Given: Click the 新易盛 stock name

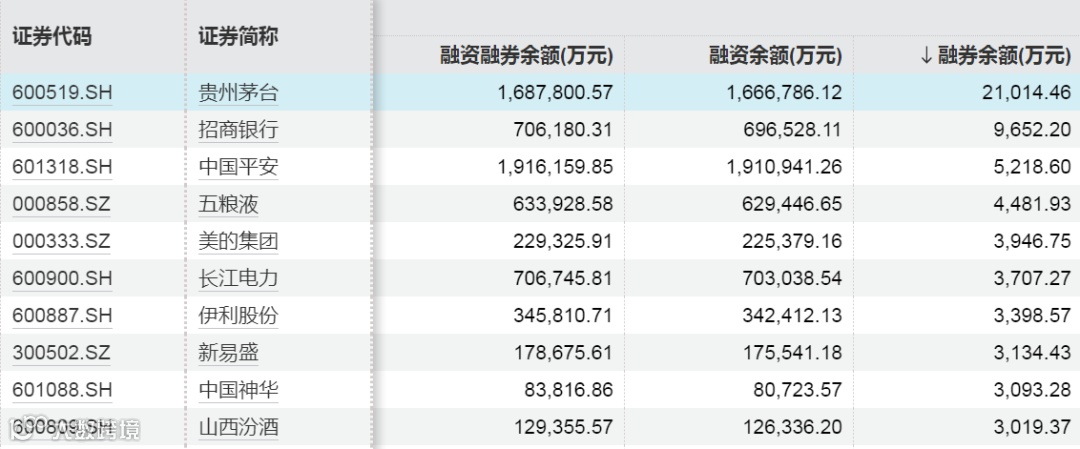Looking at the screenshot, I should [x=229, y=353].
